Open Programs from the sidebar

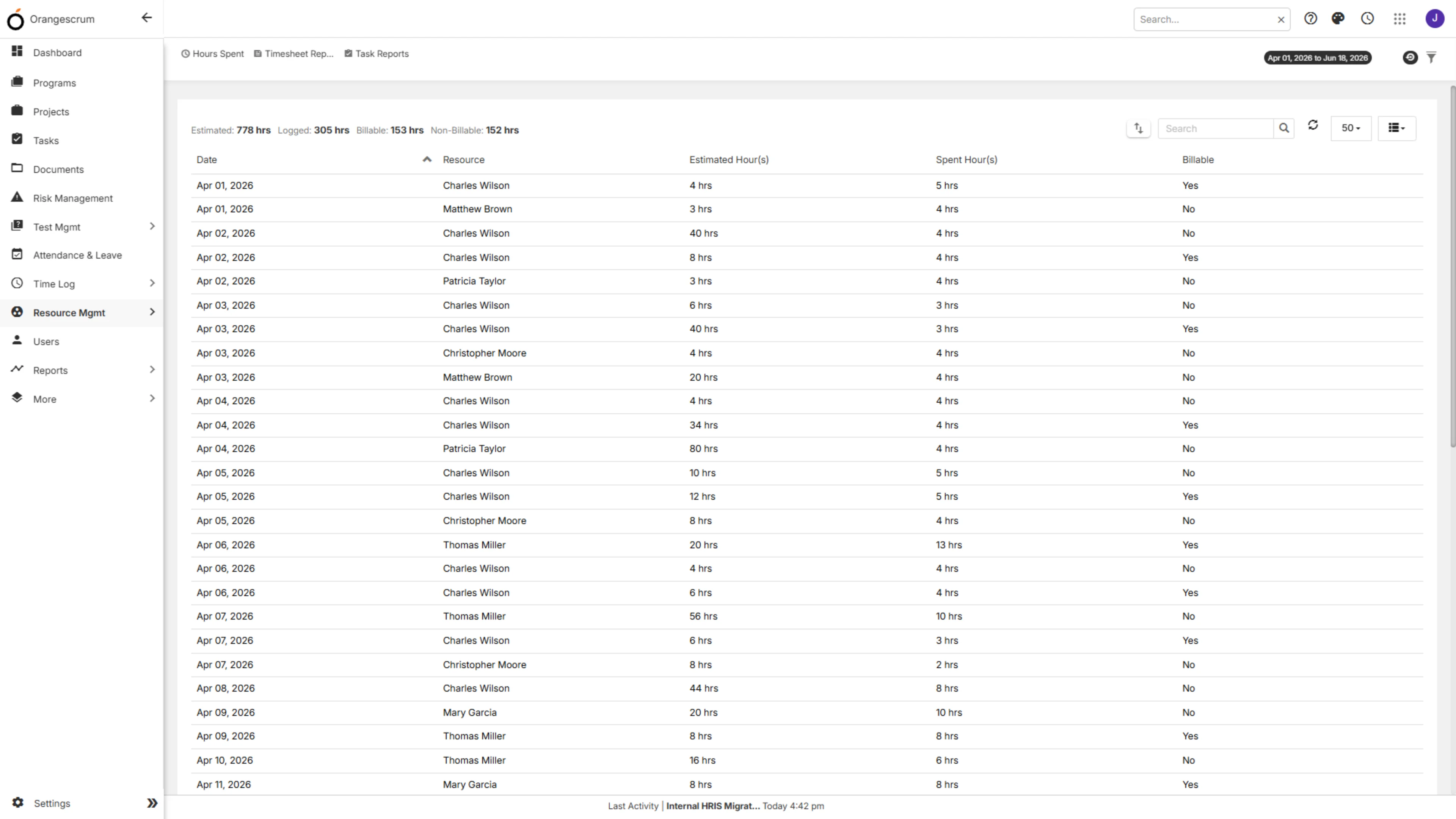pyautogui.click(x=54, y=83)
